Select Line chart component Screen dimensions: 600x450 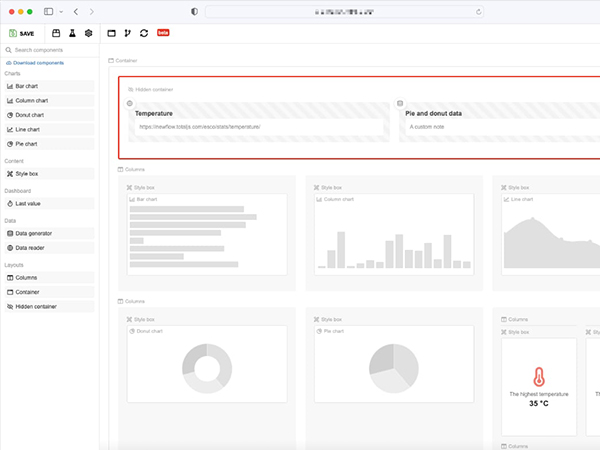click(x=49, y=130)
